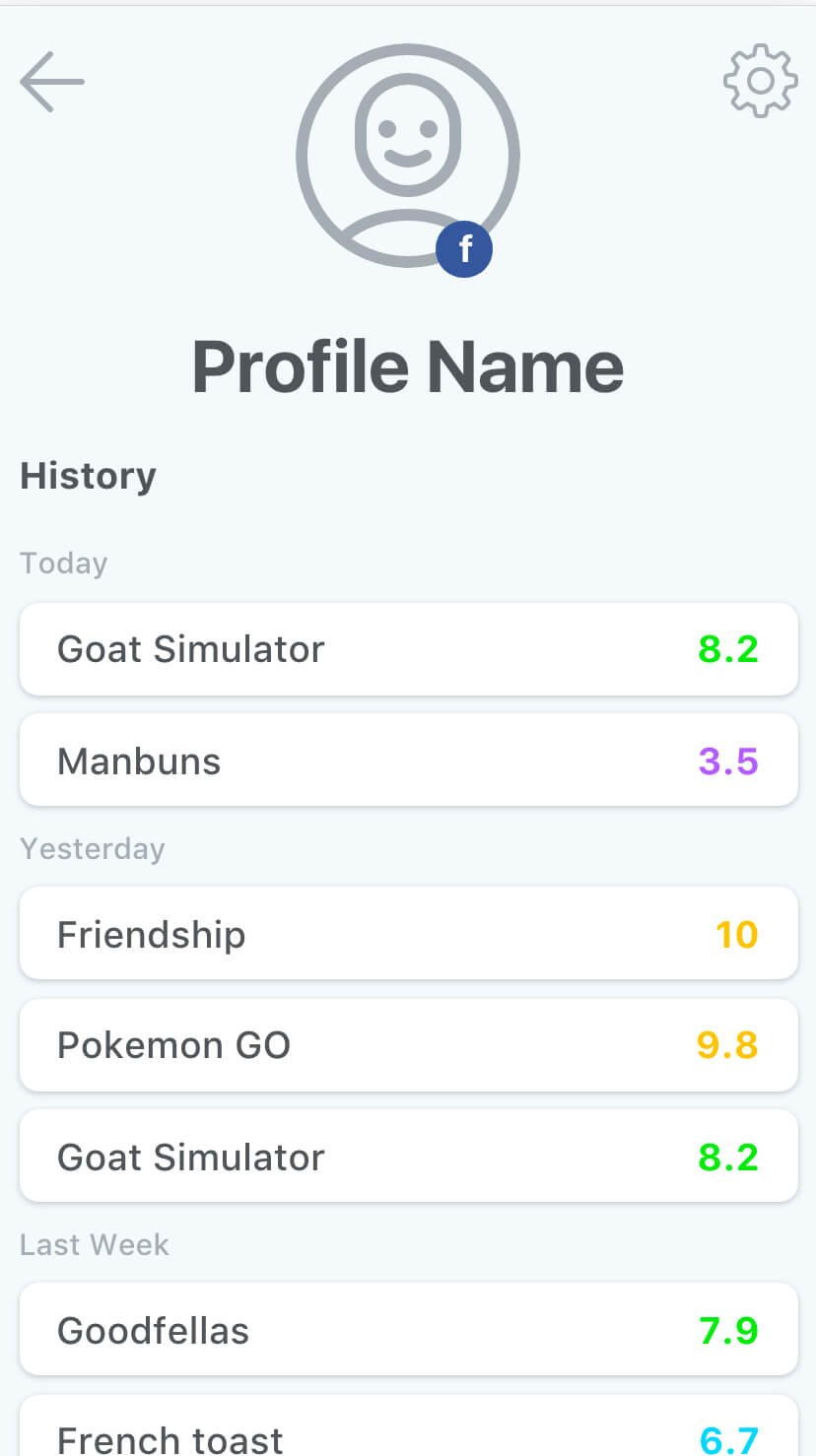Tap the profile avatar picture
The height and width of the screenshot is (1456, 816).
point(407,155)
